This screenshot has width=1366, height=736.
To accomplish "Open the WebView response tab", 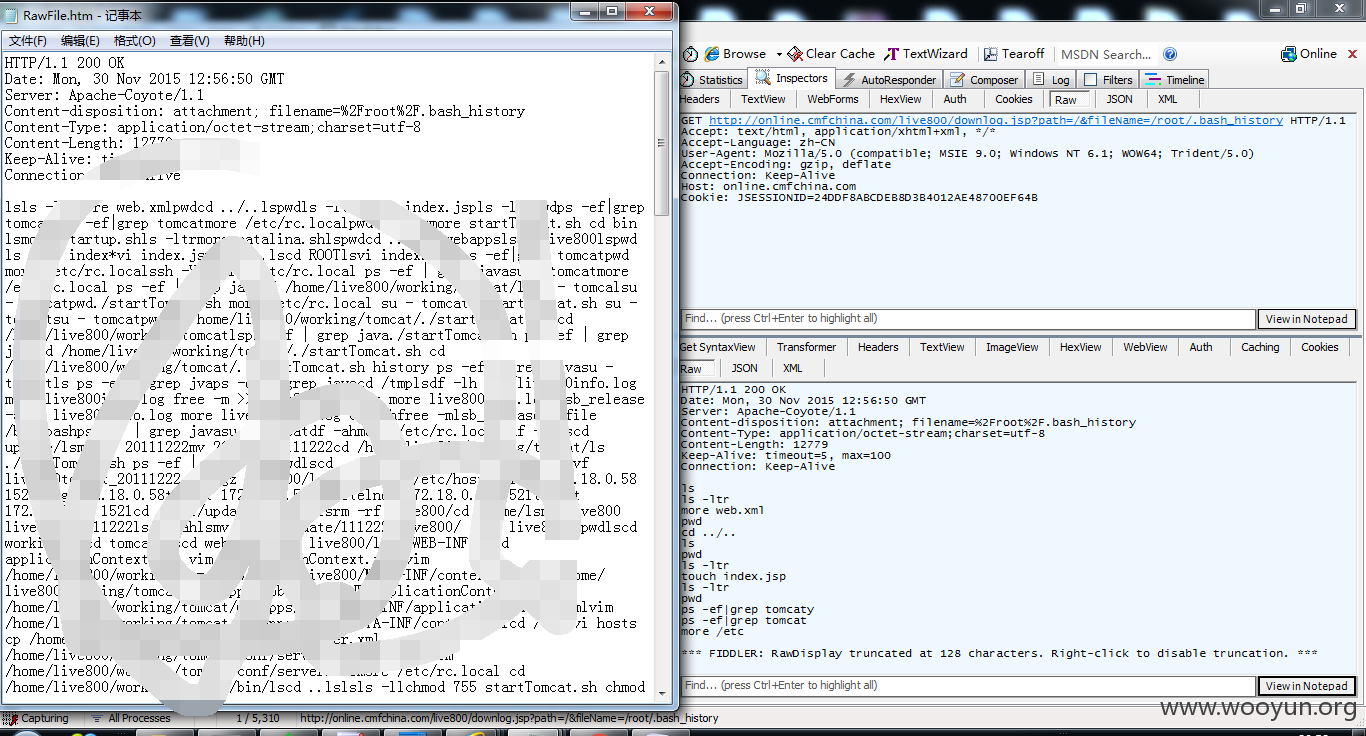I will point(1145,347).
